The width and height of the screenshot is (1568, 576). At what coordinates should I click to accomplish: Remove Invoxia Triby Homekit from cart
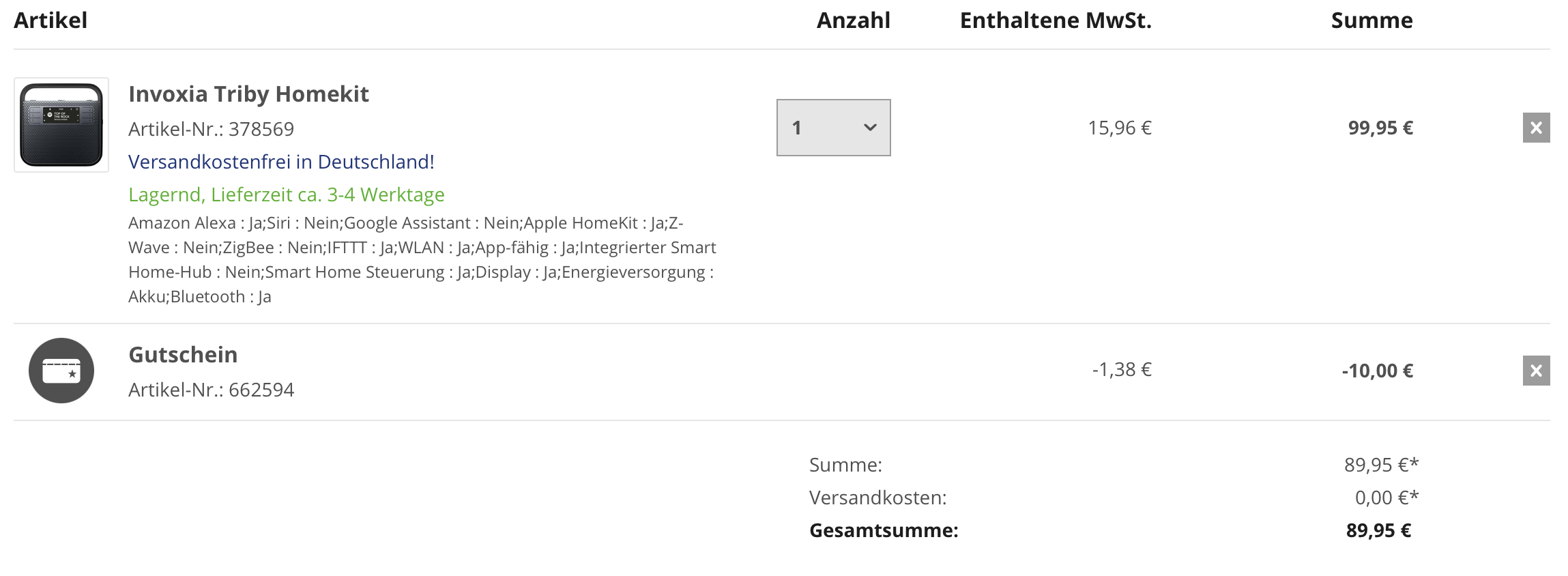[x=1536, y=128]
